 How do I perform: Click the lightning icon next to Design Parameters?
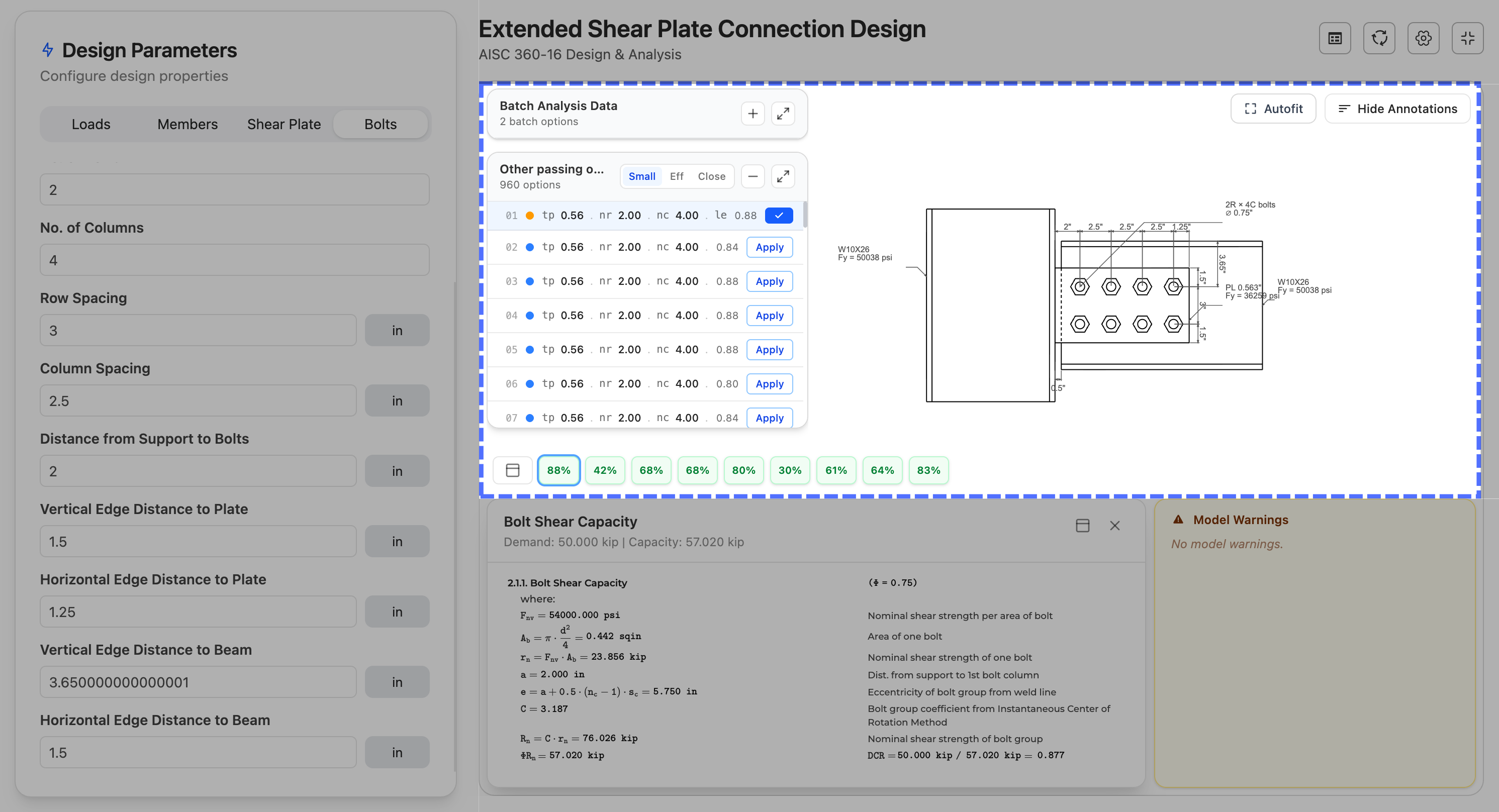[48, 50]
